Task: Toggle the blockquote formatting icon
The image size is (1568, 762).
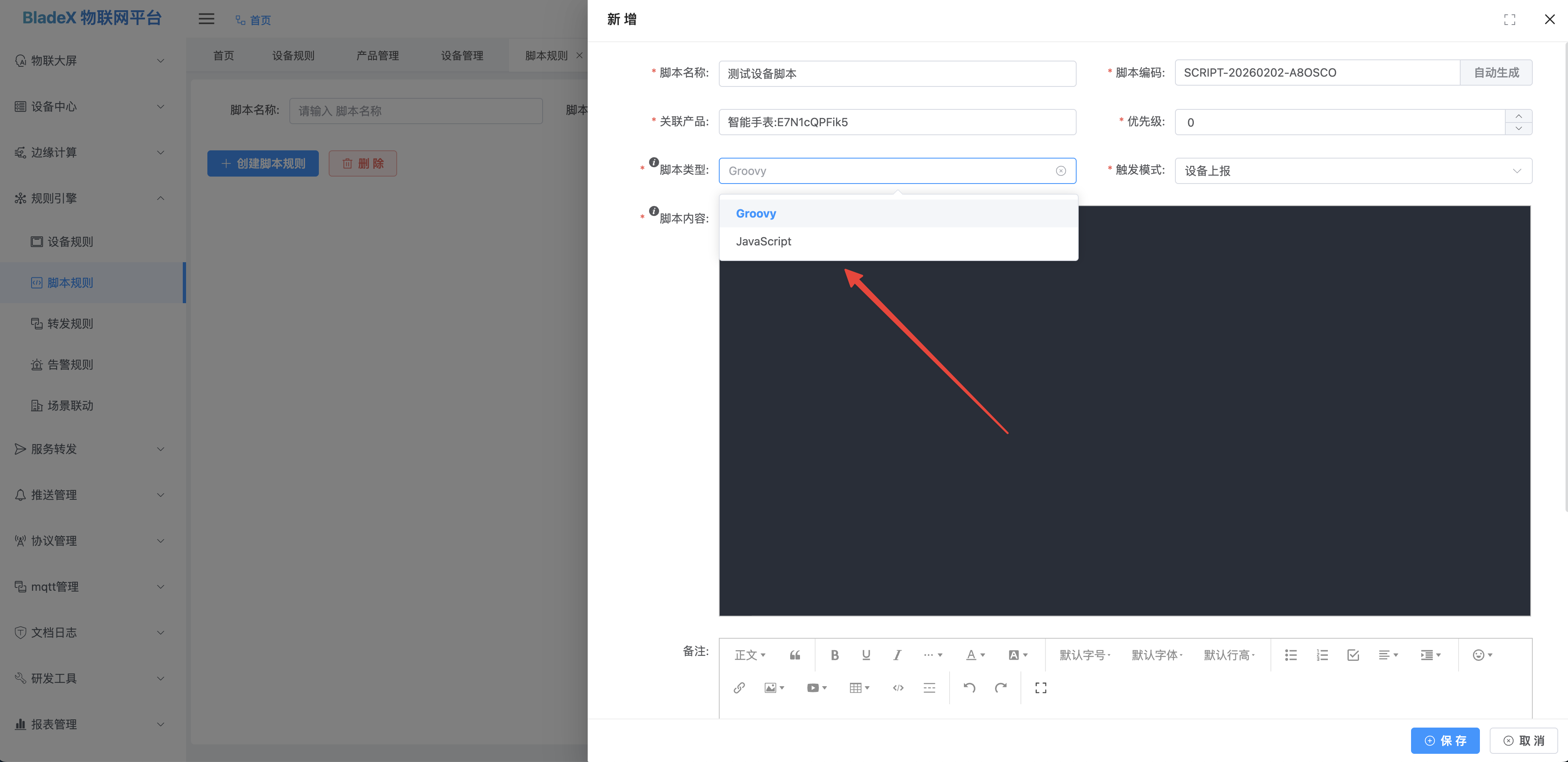Action: click(x=794, y=655)
